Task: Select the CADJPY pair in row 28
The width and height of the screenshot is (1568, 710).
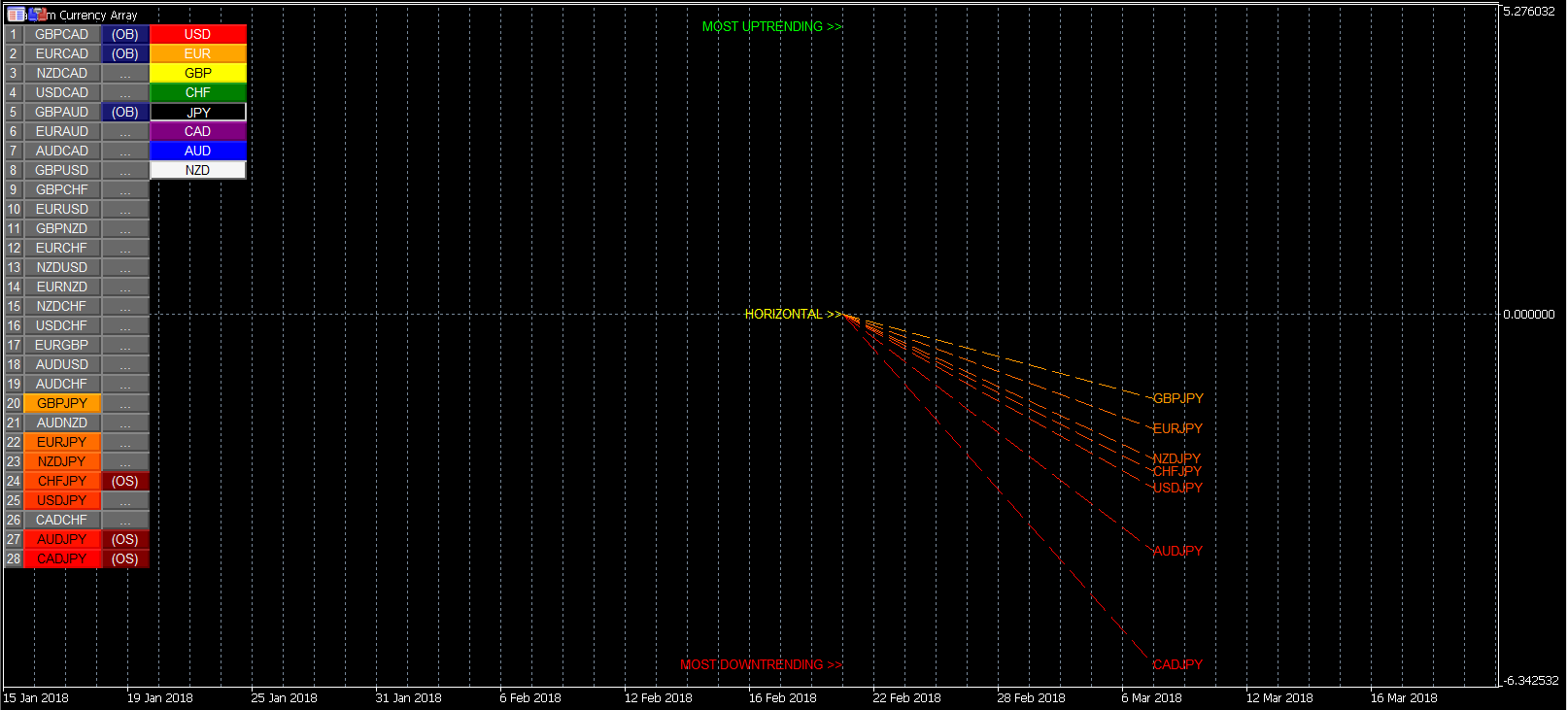Action: pos(61,558)
